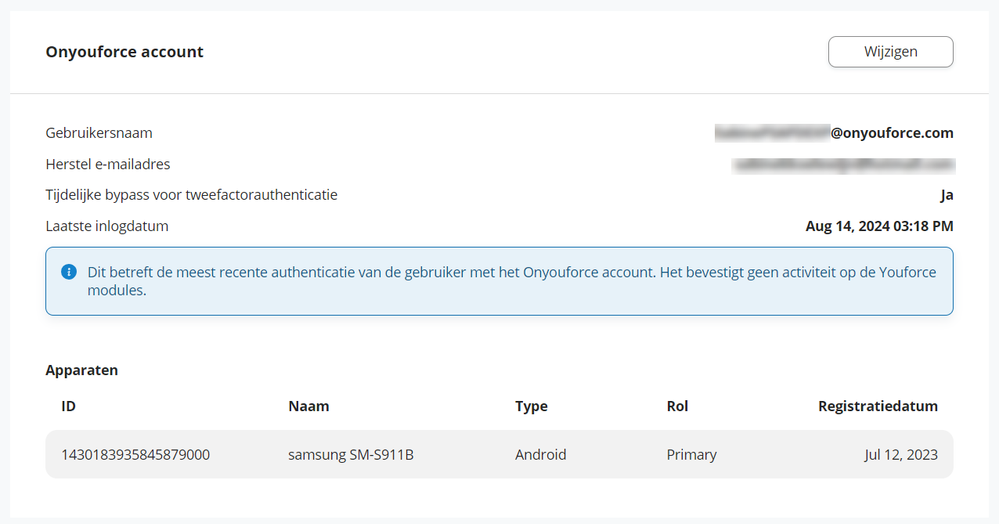Click the Registratiedatum column header
This screenshot has height=524, width=999.
click(877, 406)
